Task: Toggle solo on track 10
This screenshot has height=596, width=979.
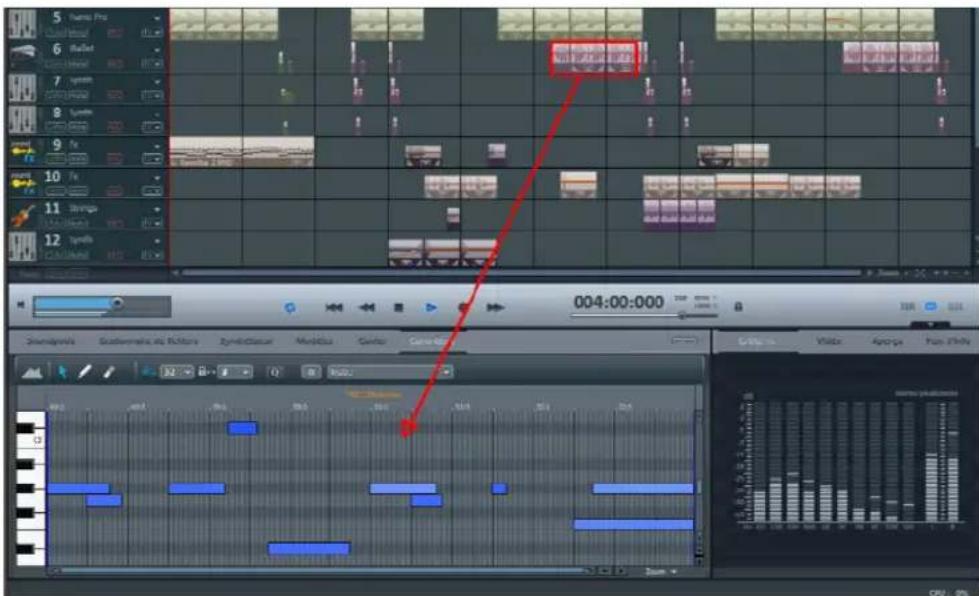Action: [80, 191]
